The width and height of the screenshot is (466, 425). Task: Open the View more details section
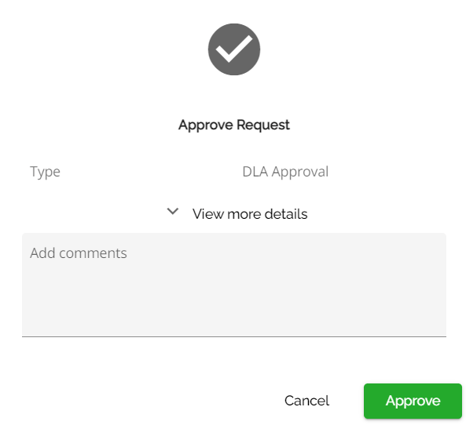250,214
